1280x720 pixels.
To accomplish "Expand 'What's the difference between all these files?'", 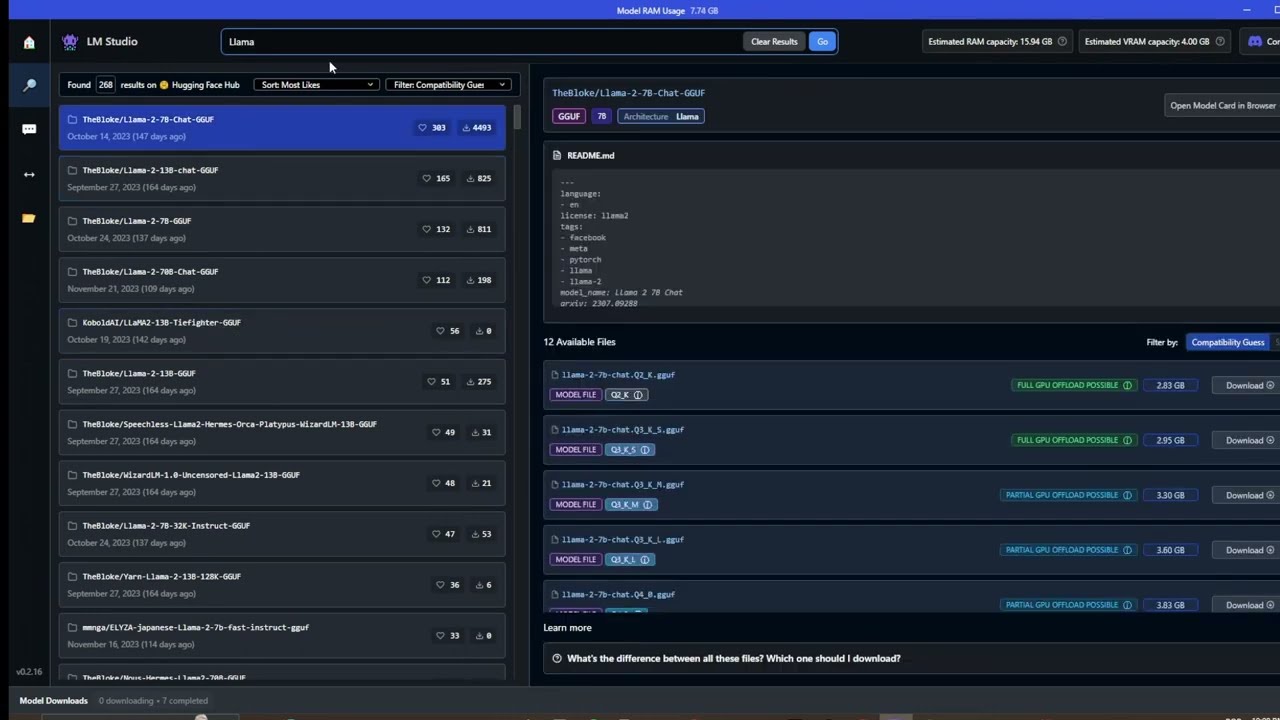I will pyautogui.click(x=912, y=658).
